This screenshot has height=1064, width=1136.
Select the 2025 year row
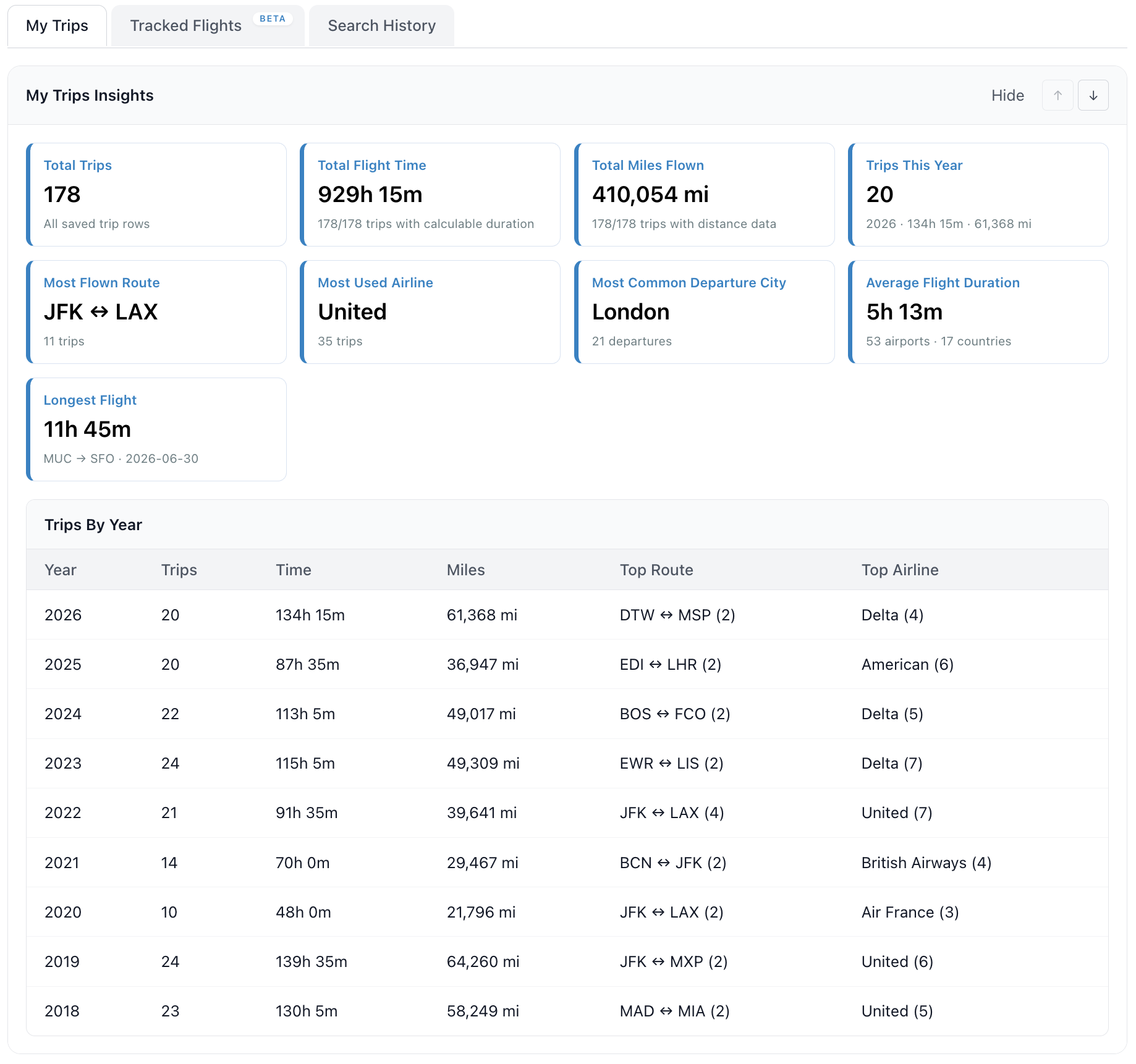(567, 664)
